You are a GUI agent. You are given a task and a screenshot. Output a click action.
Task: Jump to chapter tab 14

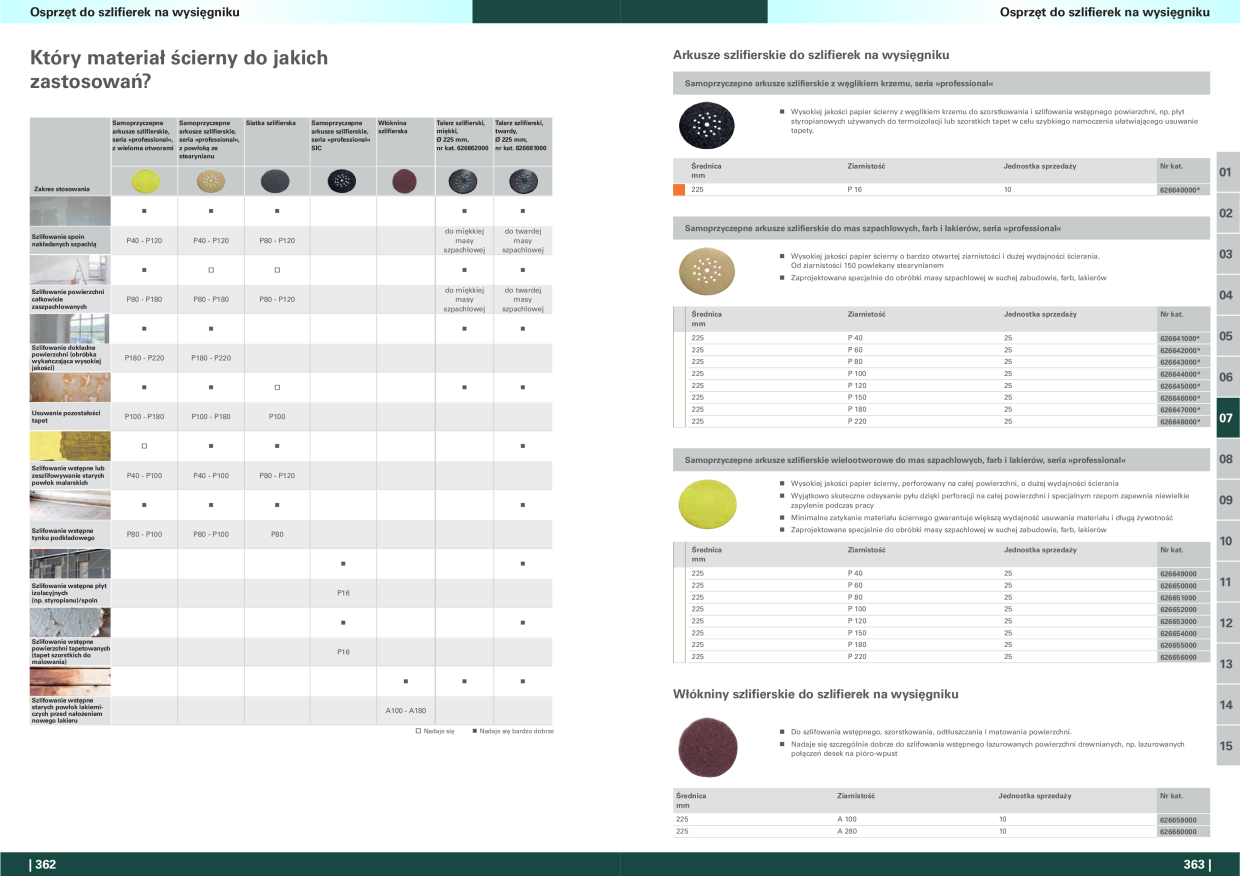1227,705
